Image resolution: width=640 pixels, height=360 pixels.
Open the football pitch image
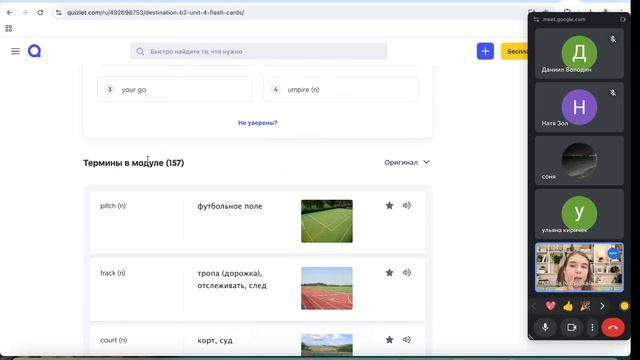click(x=327, y=221)
